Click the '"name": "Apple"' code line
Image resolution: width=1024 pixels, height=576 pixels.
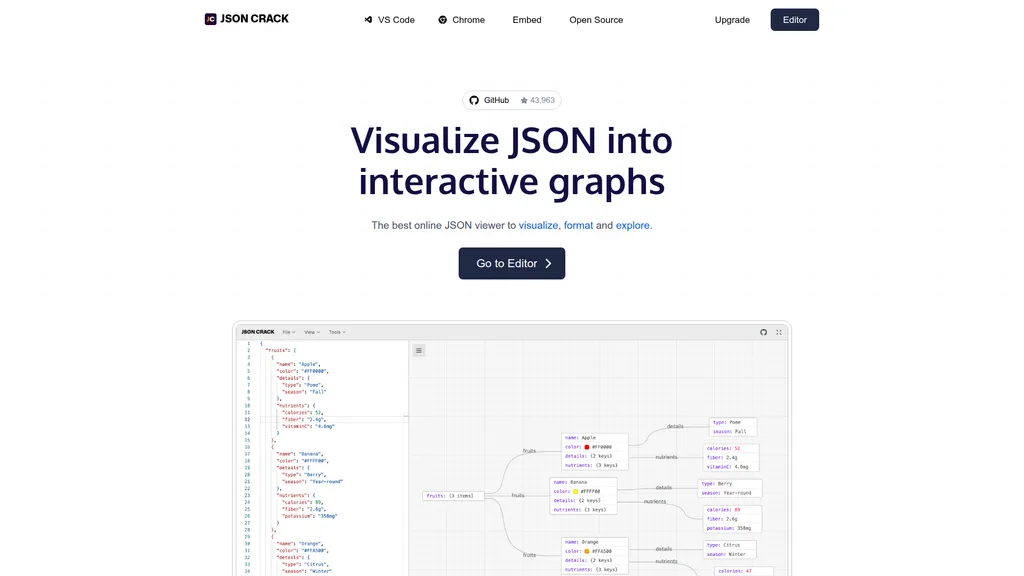pos(298,364)
